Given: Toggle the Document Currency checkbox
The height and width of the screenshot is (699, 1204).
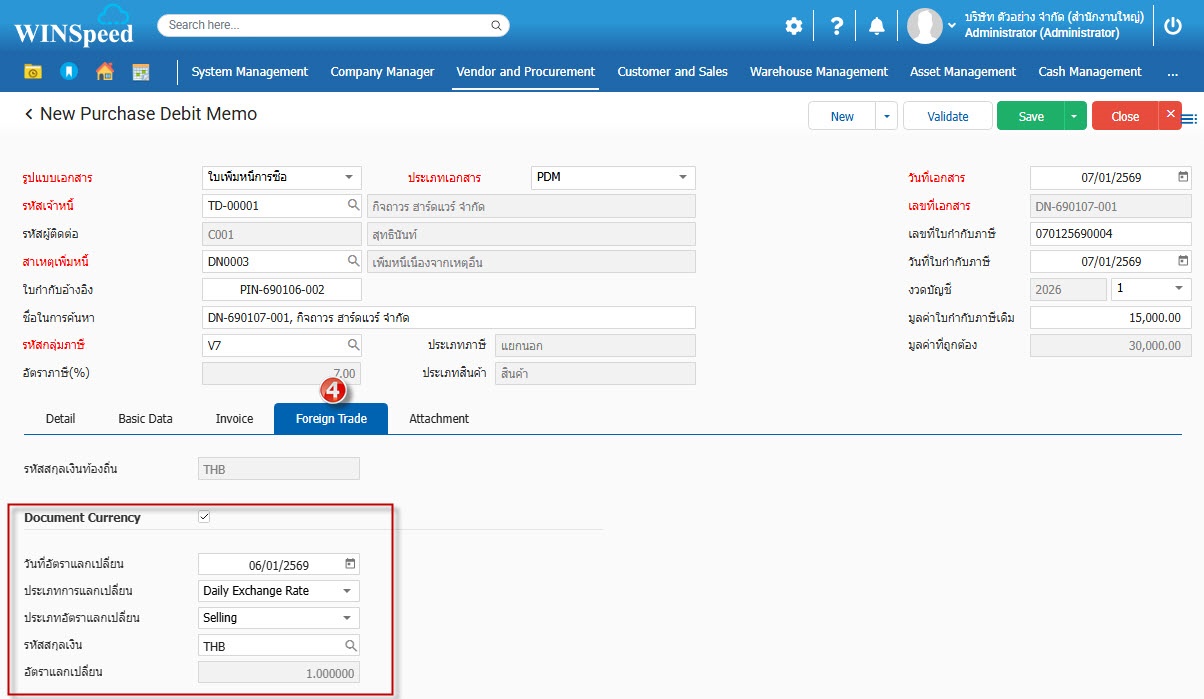Looking at the screenshot, I should tap(205, 517).
